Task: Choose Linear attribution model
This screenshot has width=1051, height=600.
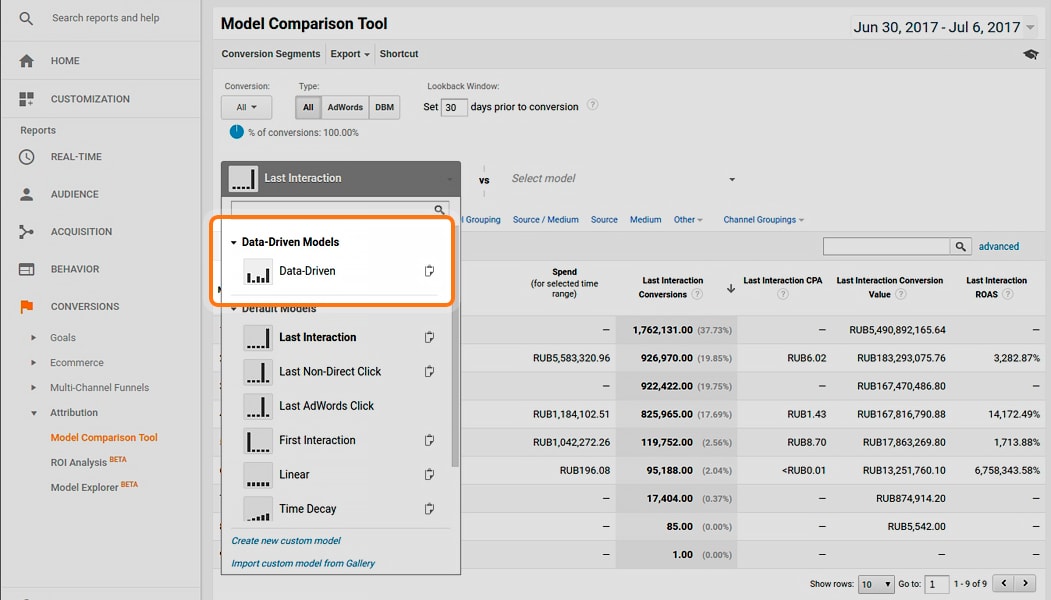Action: pyautogui.click(x=294, y=475)
